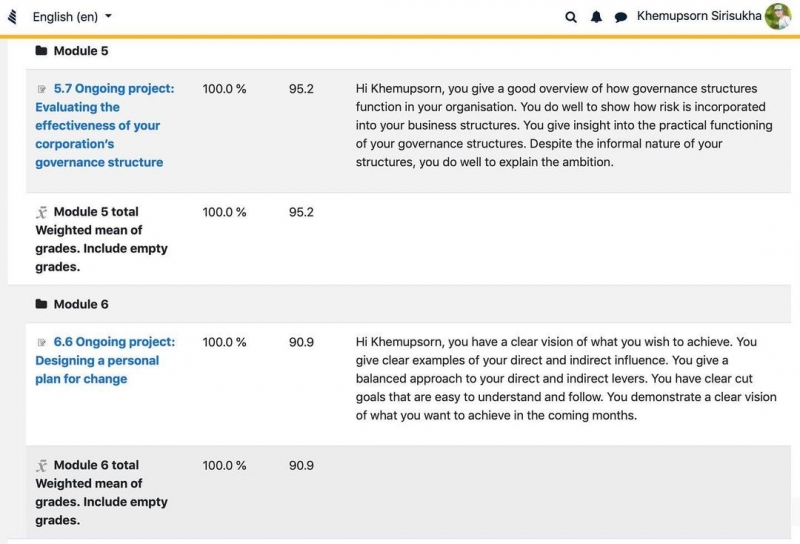Viewport: 800px width, 544px height.
Task: Open the messages chat bubble icon
Action: tap(620, 18)
